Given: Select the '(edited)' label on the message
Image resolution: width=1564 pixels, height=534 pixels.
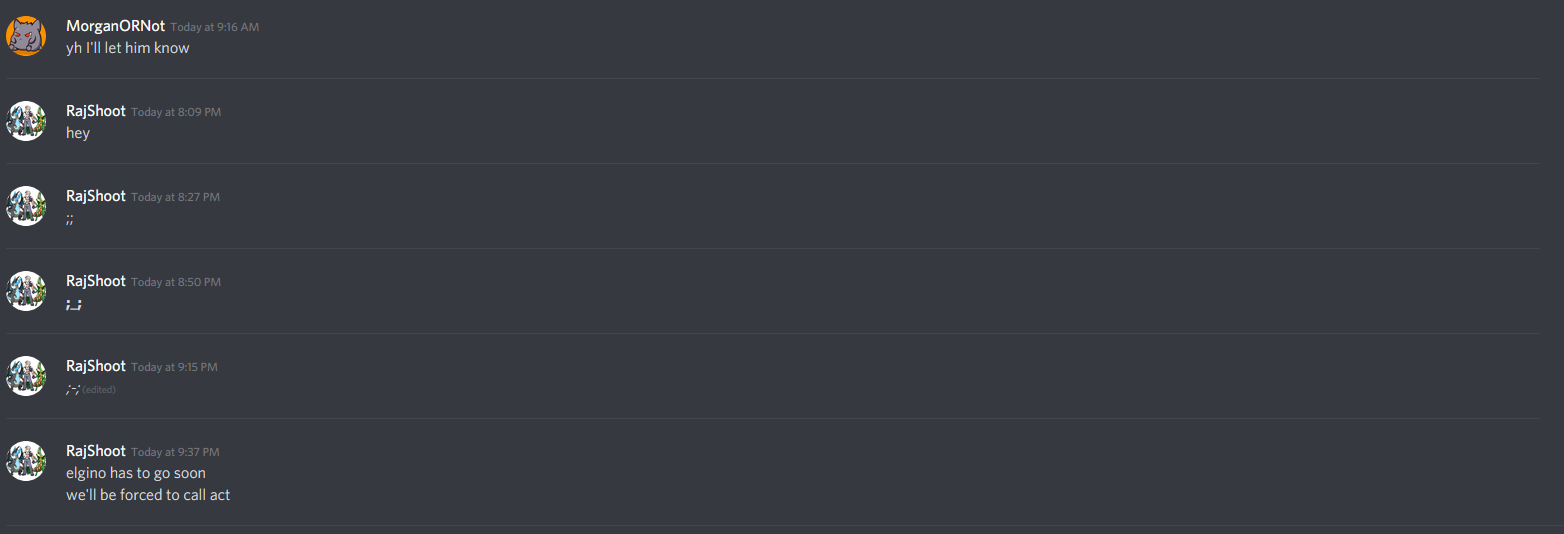Looking at the screenshot, I should 99,390.
